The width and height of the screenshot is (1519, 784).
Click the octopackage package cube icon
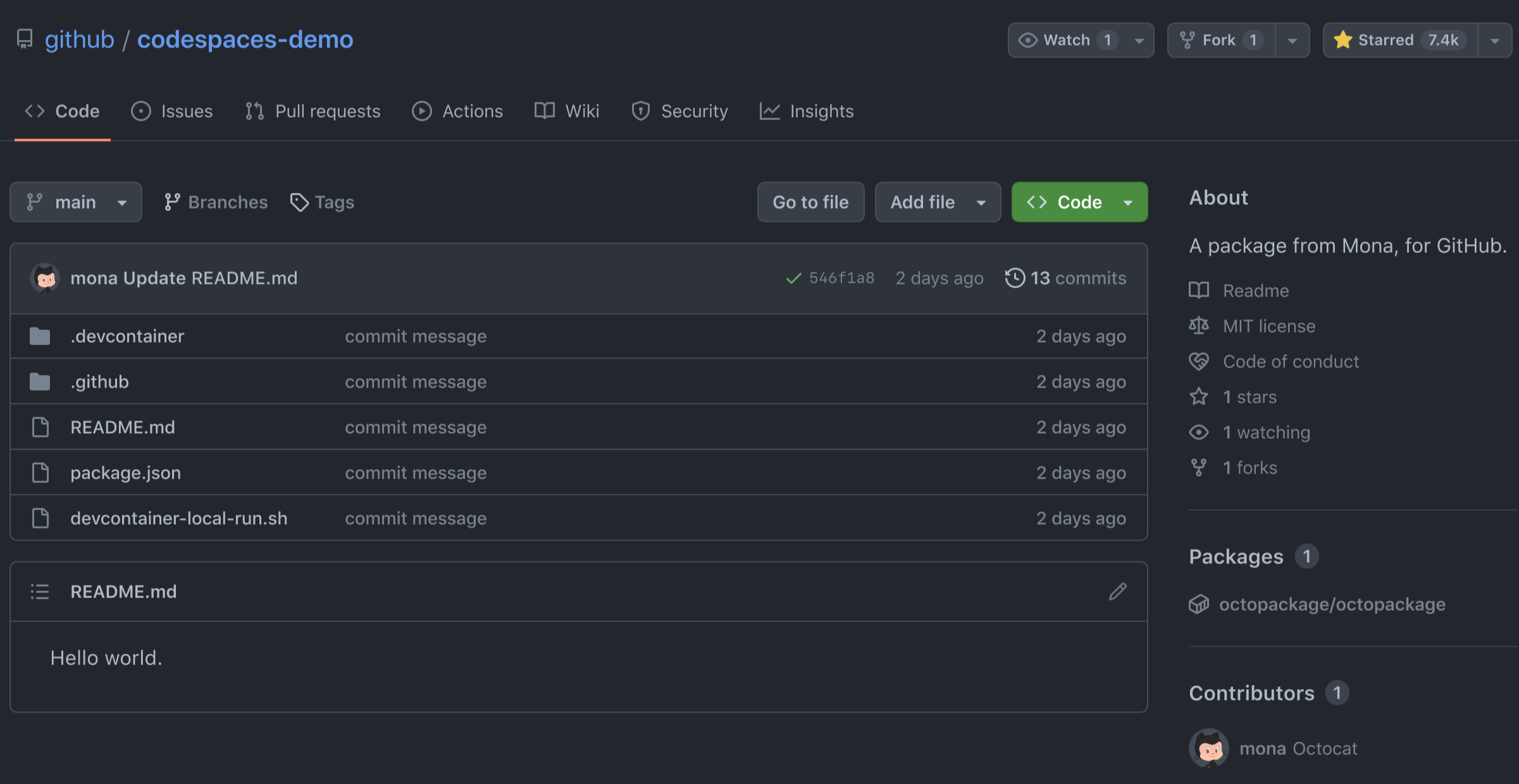1199,604
